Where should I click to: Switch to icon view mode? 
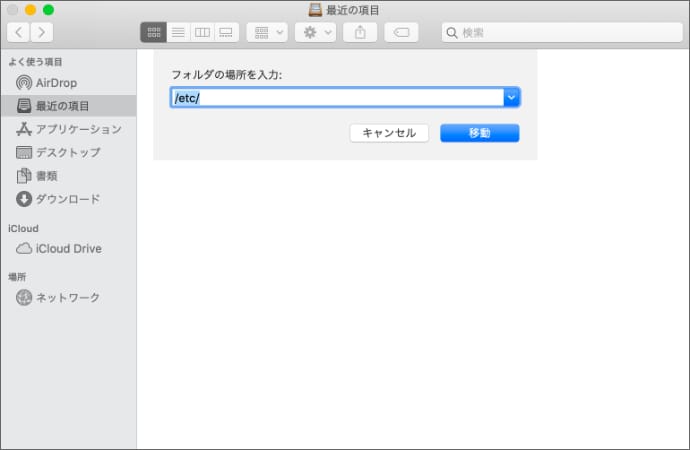154,32
